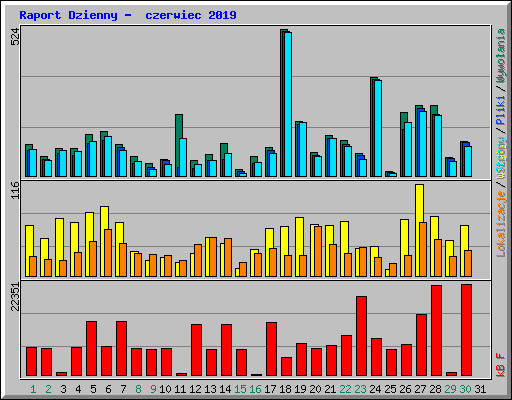Click the green bar for day 11
512x400 pixels.
(x=178, y=145)
